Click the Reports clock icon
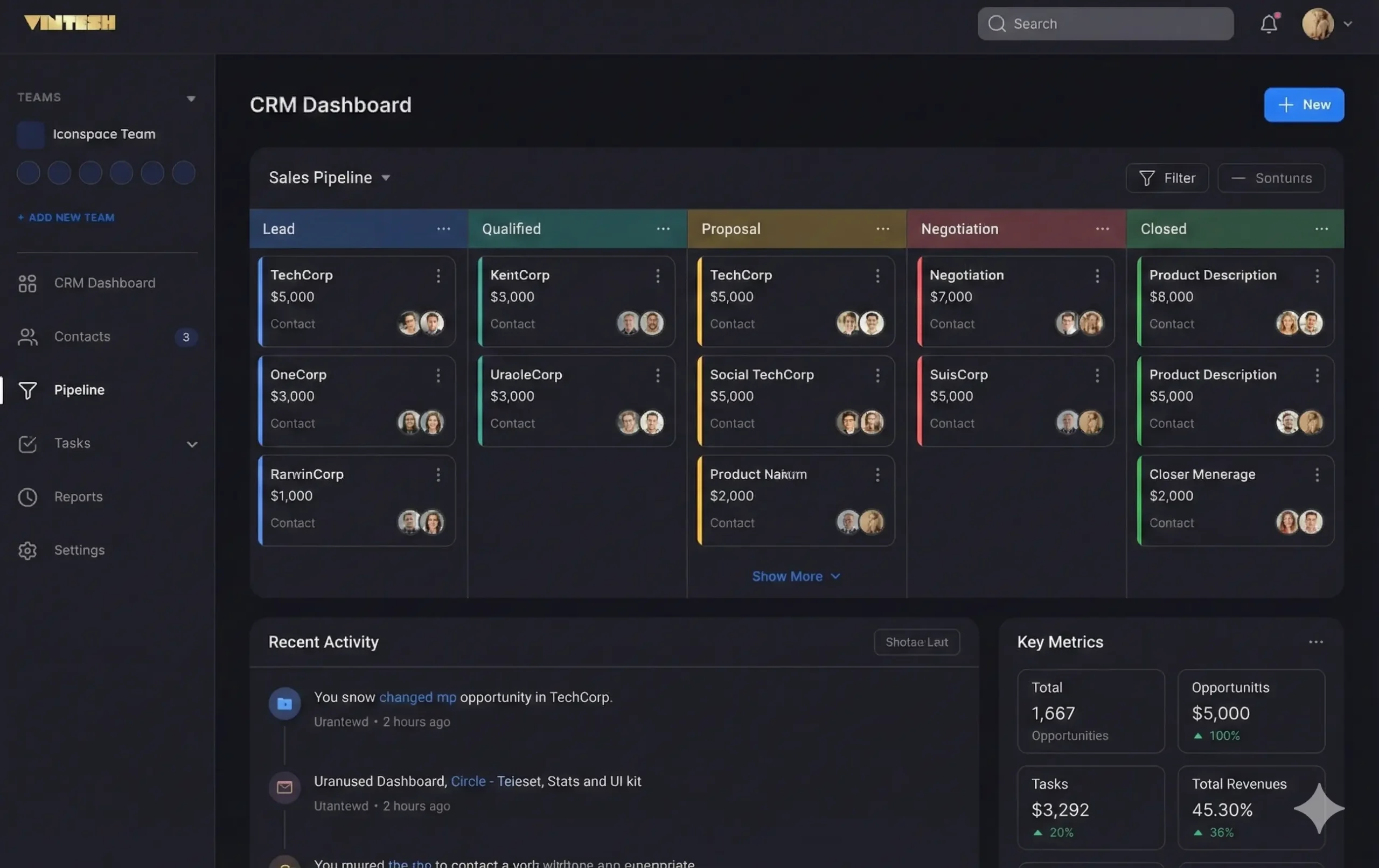 coord(27,497)
